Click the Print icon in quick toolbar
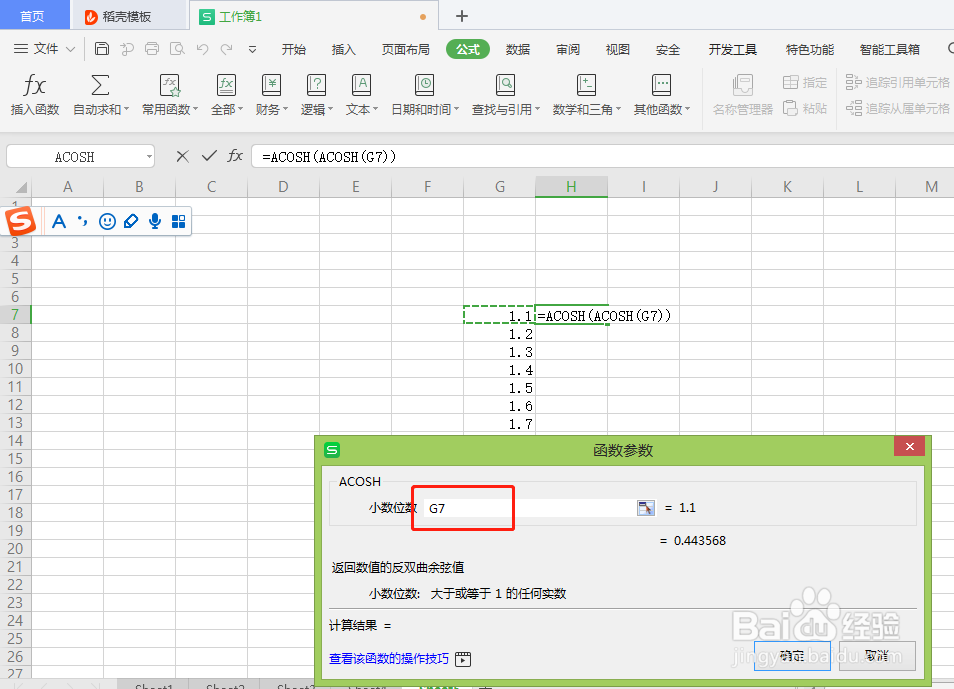The height and width of the screenshot is (689, 954). (151, 49)
